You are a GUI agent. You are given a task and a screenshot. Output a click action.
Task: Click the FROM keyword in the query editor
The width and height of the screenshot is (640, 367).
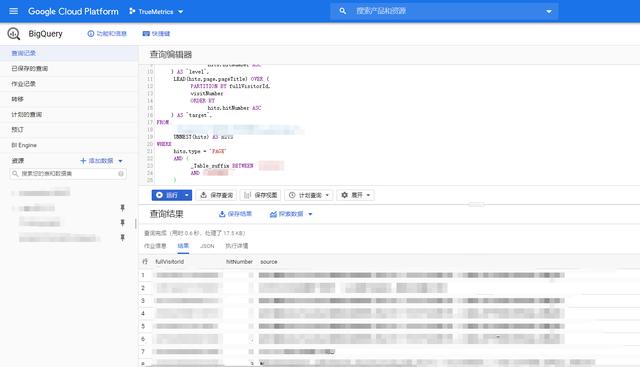pos(163,122)
